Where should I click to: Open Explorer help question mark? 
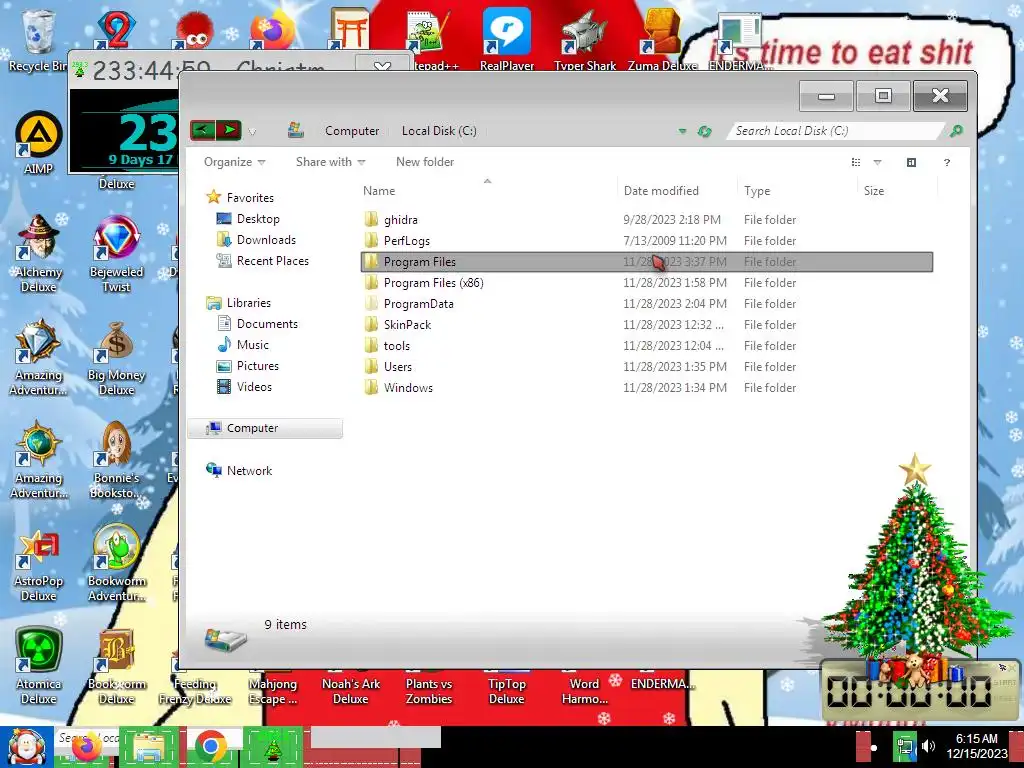click(947, 162)
